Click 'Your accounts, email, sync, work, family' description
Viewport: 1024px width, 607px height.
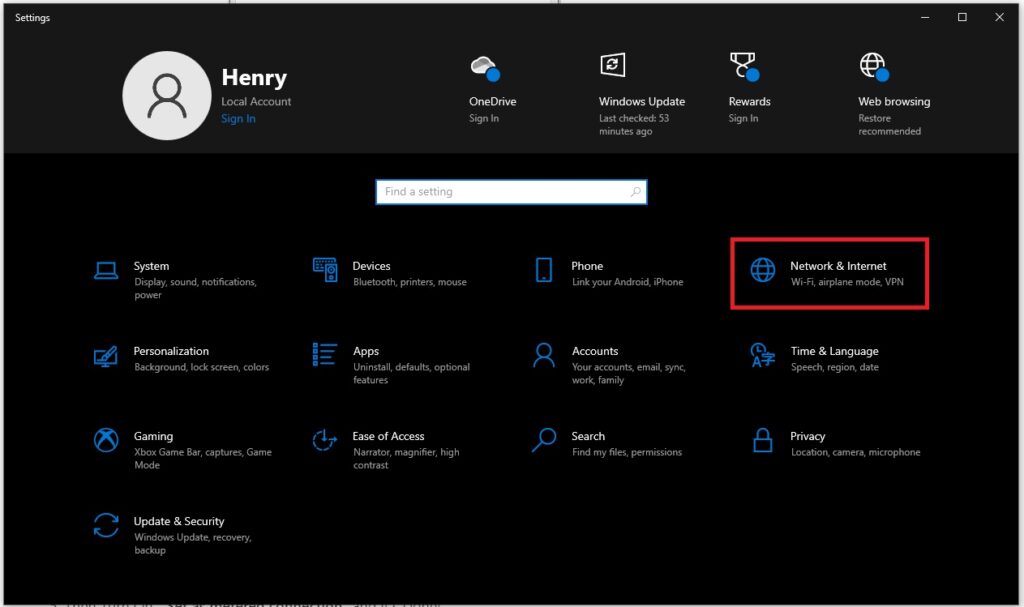629,373
